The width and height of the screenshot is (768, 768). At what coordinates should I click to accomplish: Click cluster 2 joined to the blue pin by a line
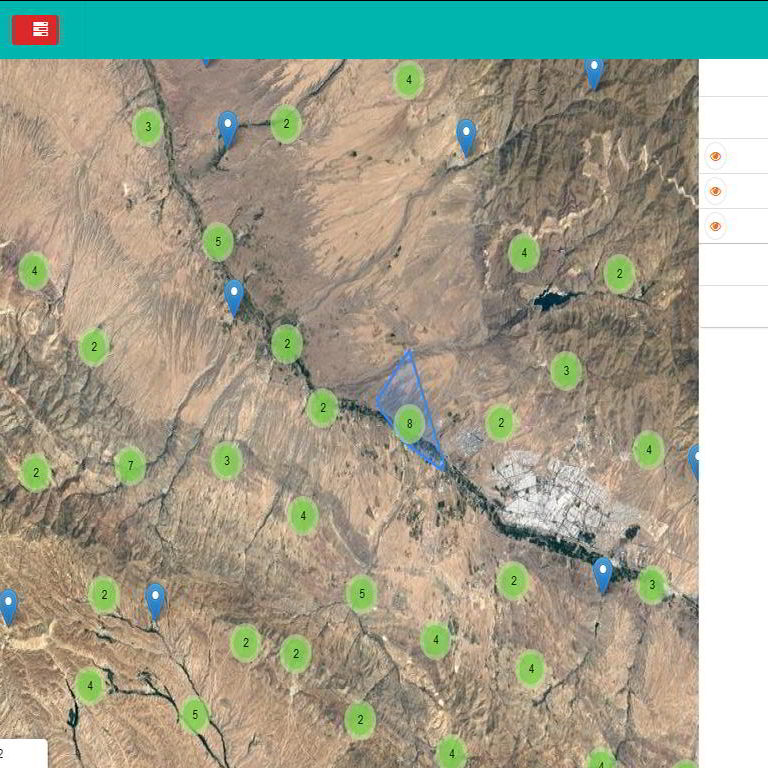pyautogui.click(x=286, y=125)
